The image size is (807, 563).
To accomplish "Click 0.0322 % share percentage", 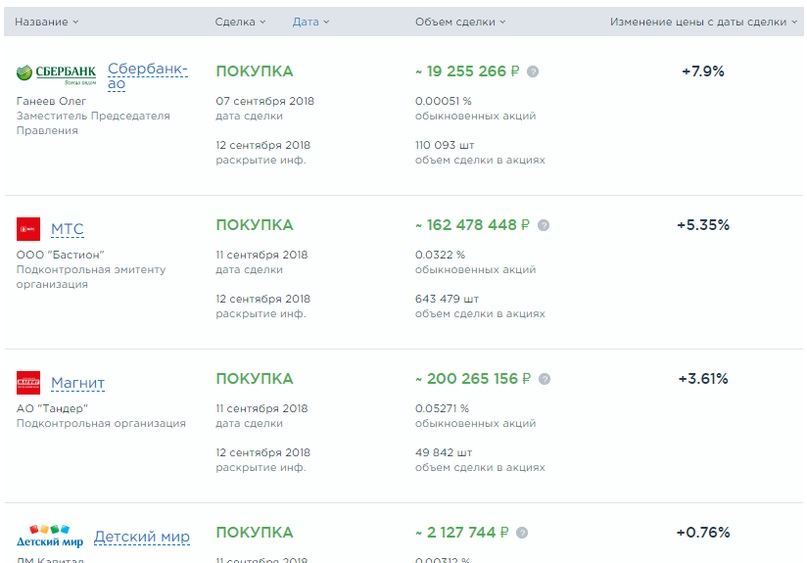I will [440, 255].
